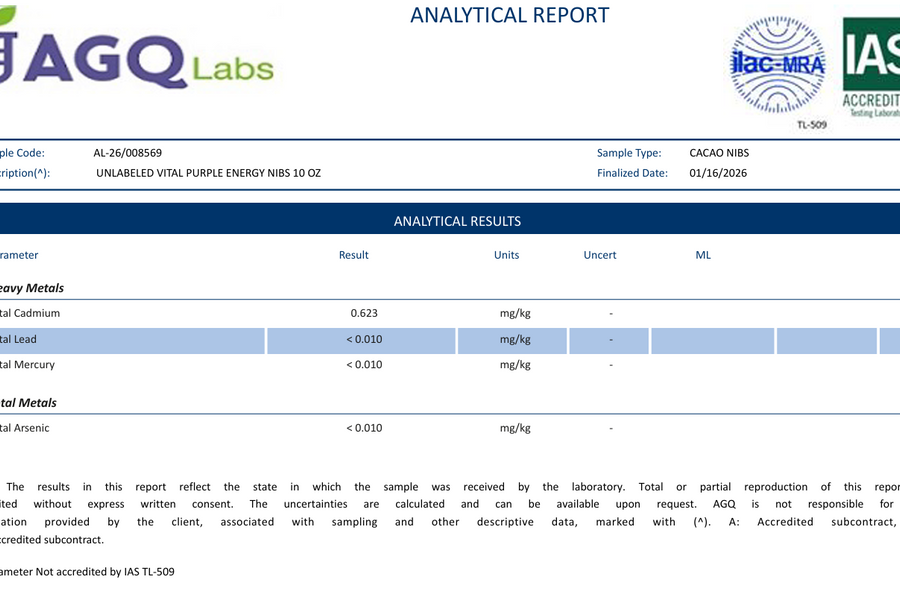Viewport: 900px width, 600px height.
Task: Click the Vital Purple Energy Nibs description
Action: (x=208, y=173)
